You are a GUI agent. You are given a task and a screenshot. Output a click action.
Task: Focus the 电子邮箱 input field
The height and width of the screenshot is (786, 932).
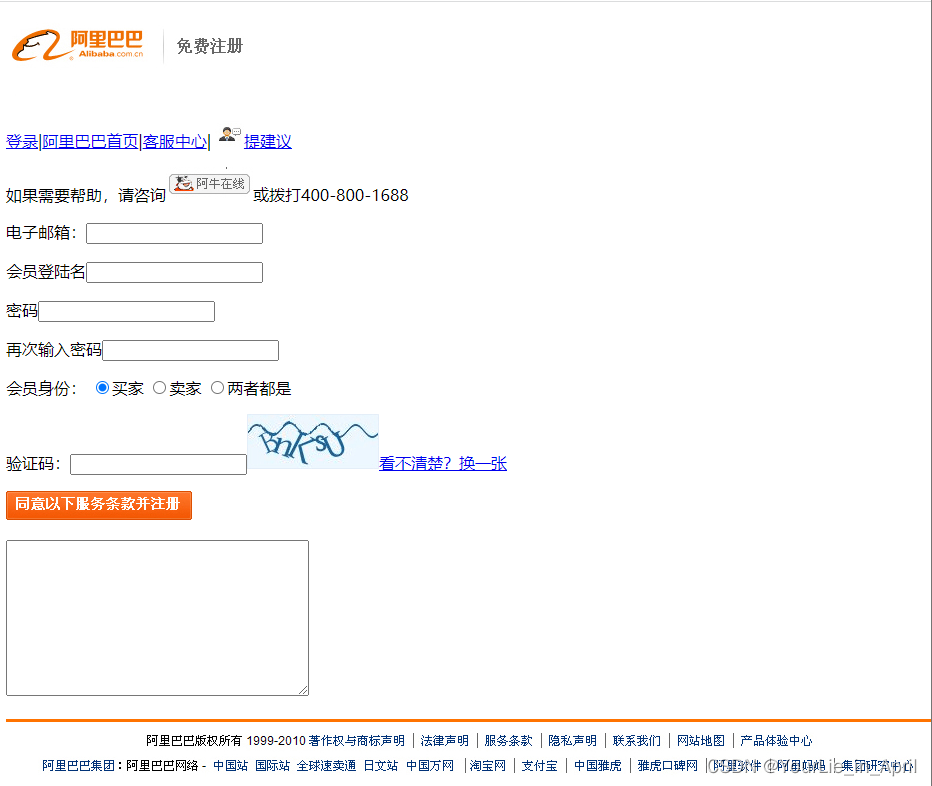point(174,233)
